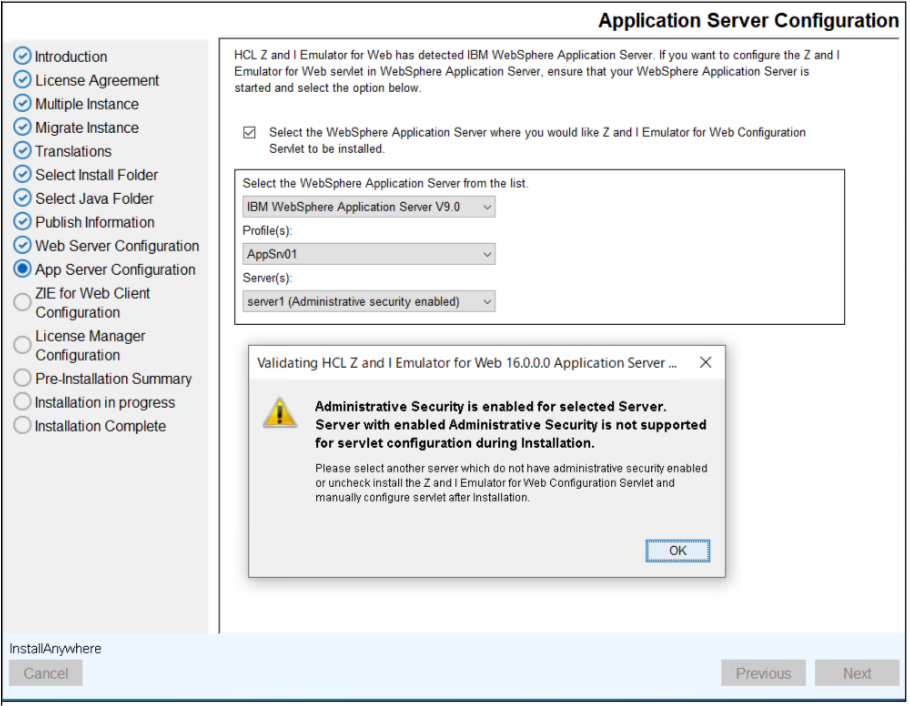Click the InstallAnywhere label
910x706 pixels.
(55, 649)
